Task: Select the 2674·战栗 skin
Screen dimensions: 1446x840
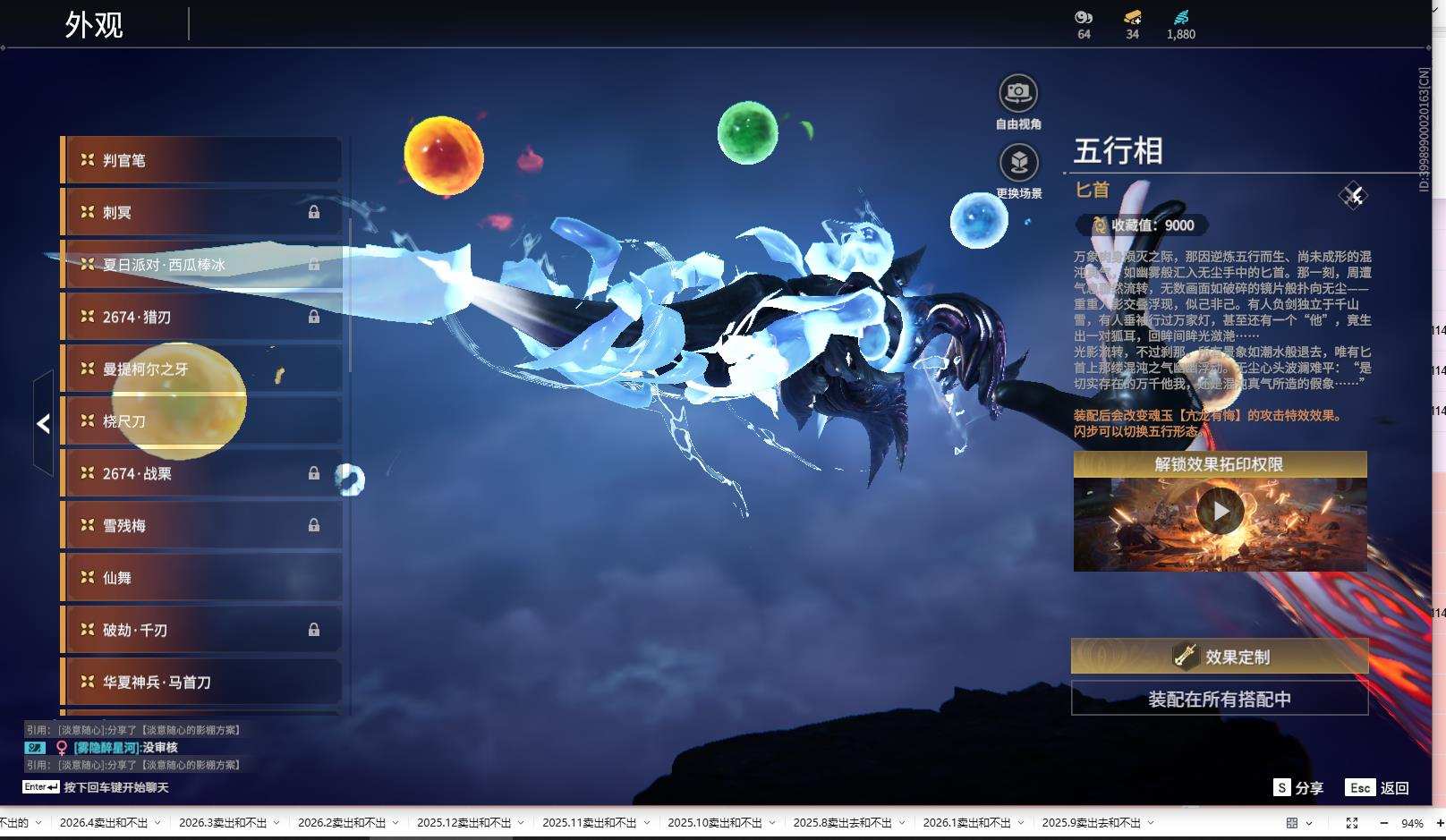Action: click(x=201, y=473)
